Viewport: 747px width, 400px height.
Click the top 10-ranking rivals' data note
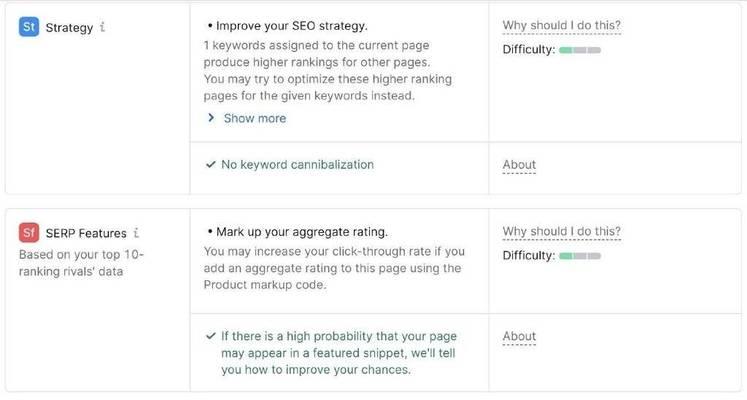(x=81, y=263)
